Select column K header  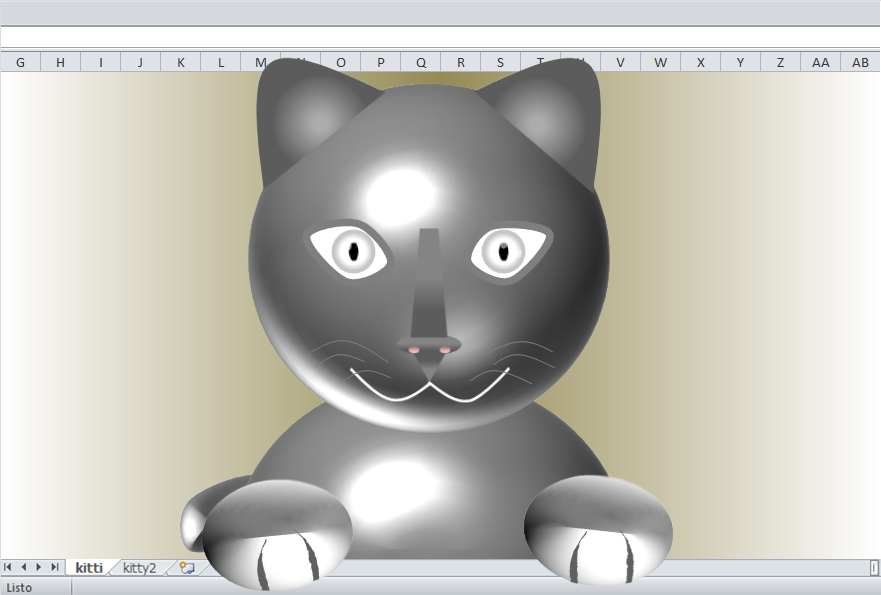click(180, 62)
